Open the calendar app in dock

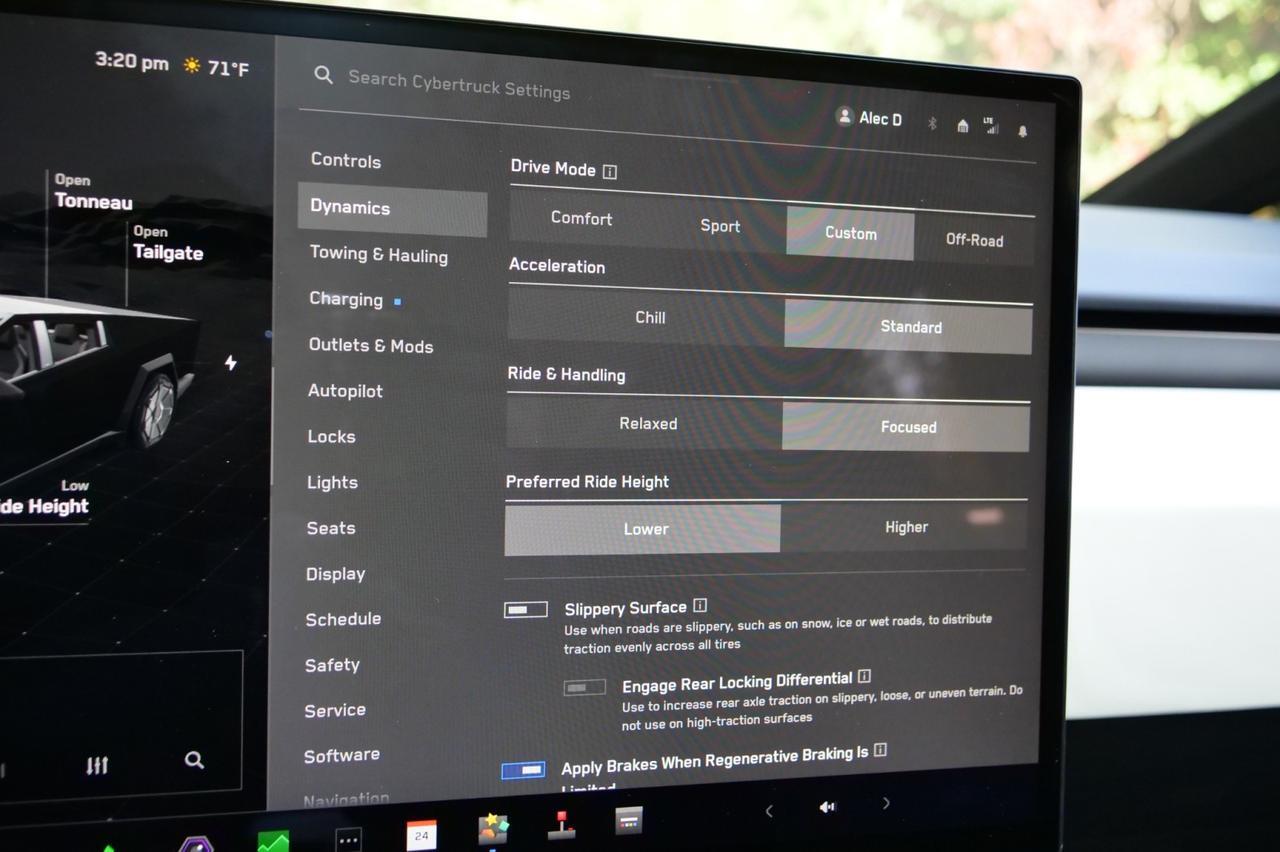coord(421,834)
